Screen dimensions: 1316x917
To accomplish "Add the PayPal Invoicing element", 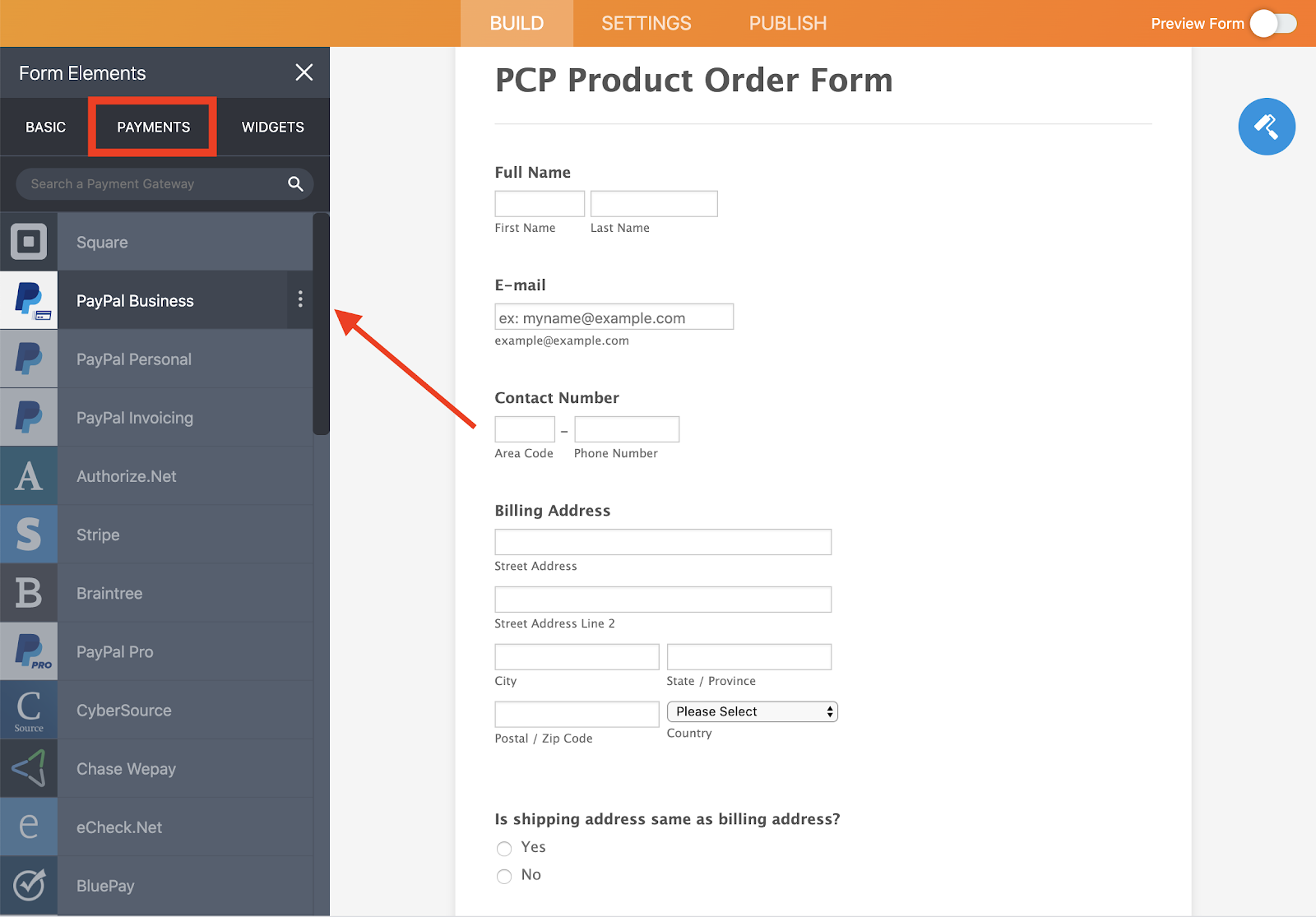I will 135,418.
